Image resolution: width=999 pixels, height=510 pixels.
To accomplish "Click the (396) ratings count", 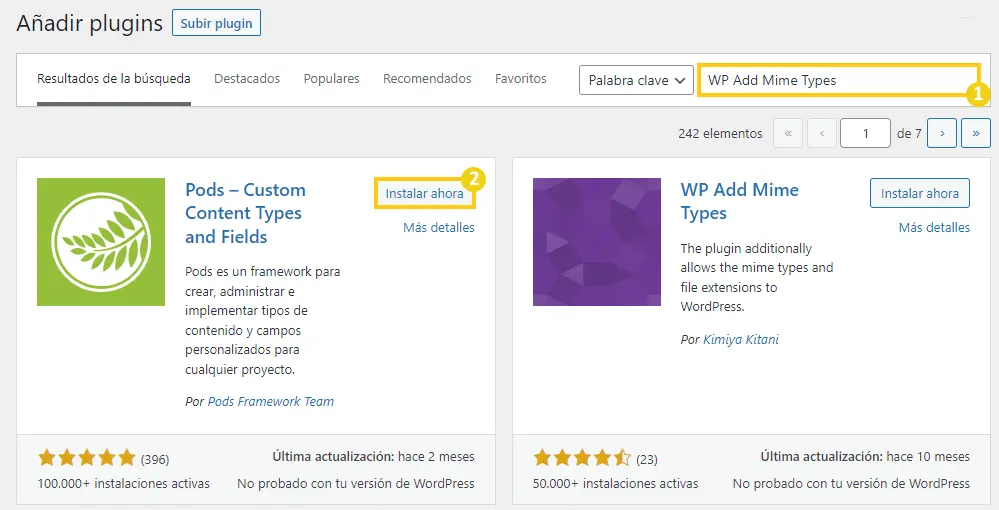I will point(155,459).
